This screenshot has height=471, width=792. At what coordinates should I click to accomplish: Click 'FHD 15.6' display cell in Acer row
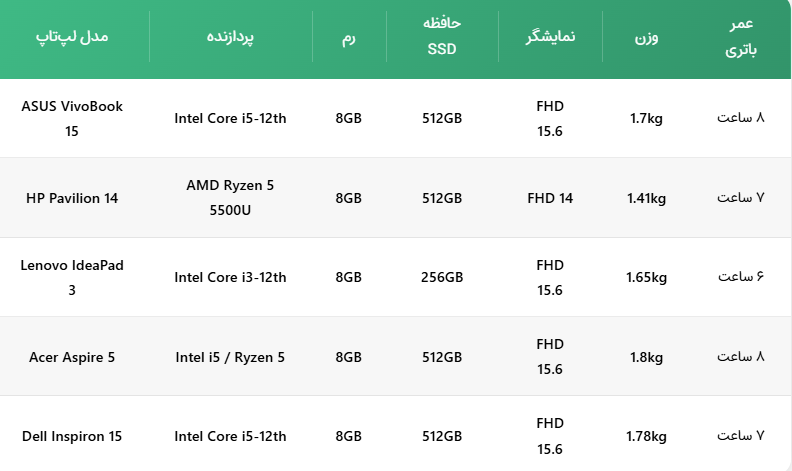click(550, 356)
